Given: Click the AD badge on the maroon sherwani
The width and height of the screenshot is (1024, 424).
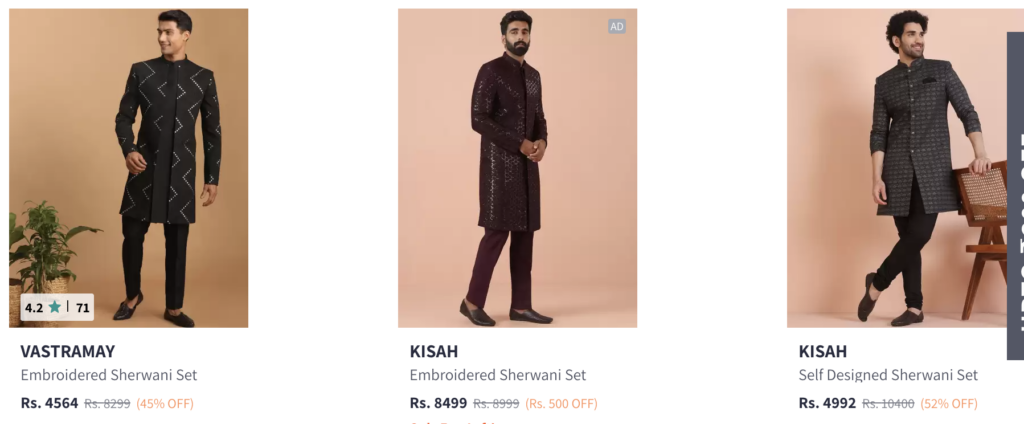Looking at the screenshot, I should tap(616, 26).
